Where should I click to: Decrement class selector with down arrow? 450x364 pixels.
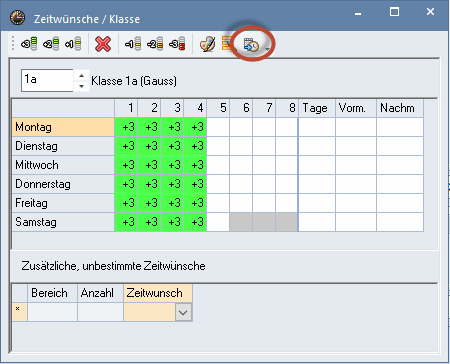coord(81,86)
